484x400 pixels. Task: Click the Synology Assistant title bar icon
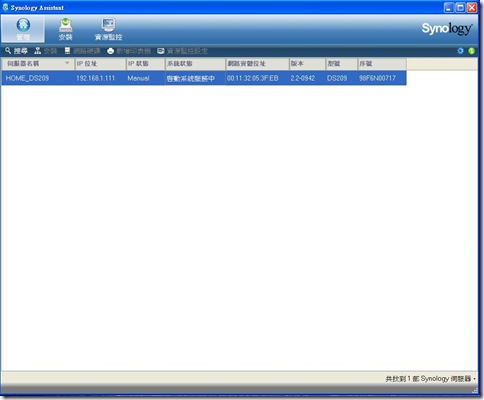[x=5, y=7]
